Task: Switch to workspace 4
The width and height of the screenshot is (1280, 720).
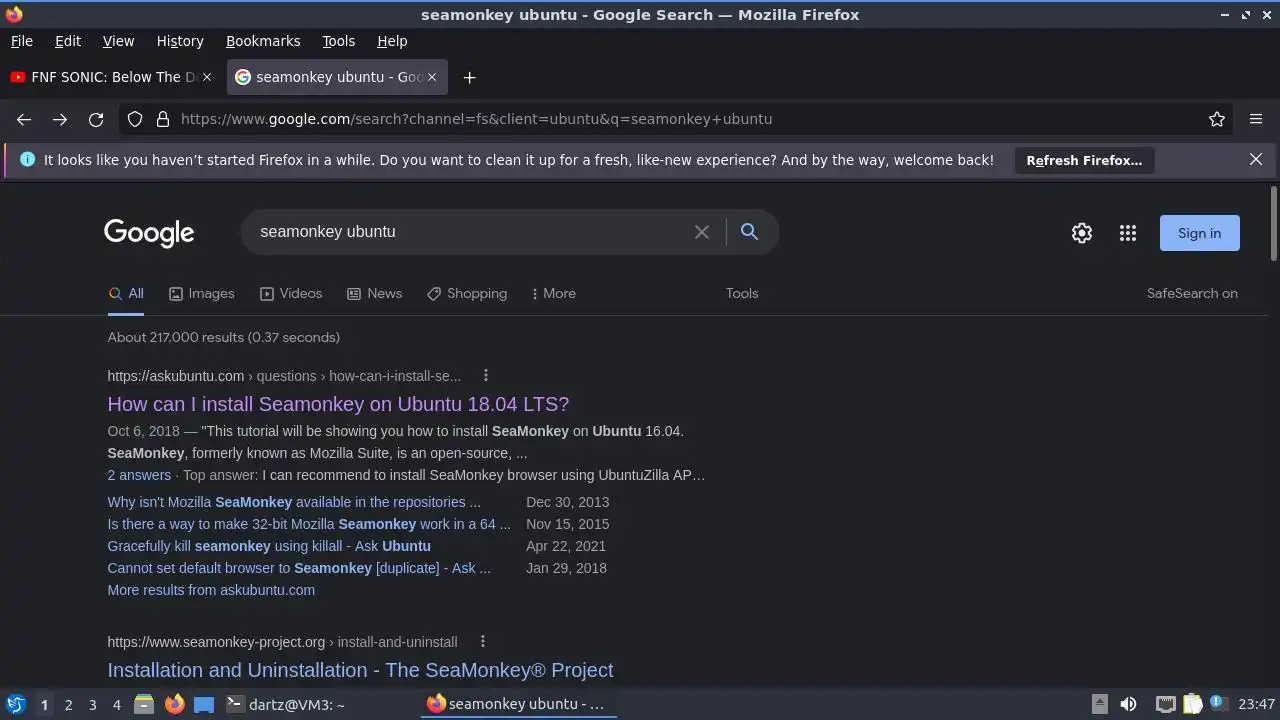Action: 117,705
